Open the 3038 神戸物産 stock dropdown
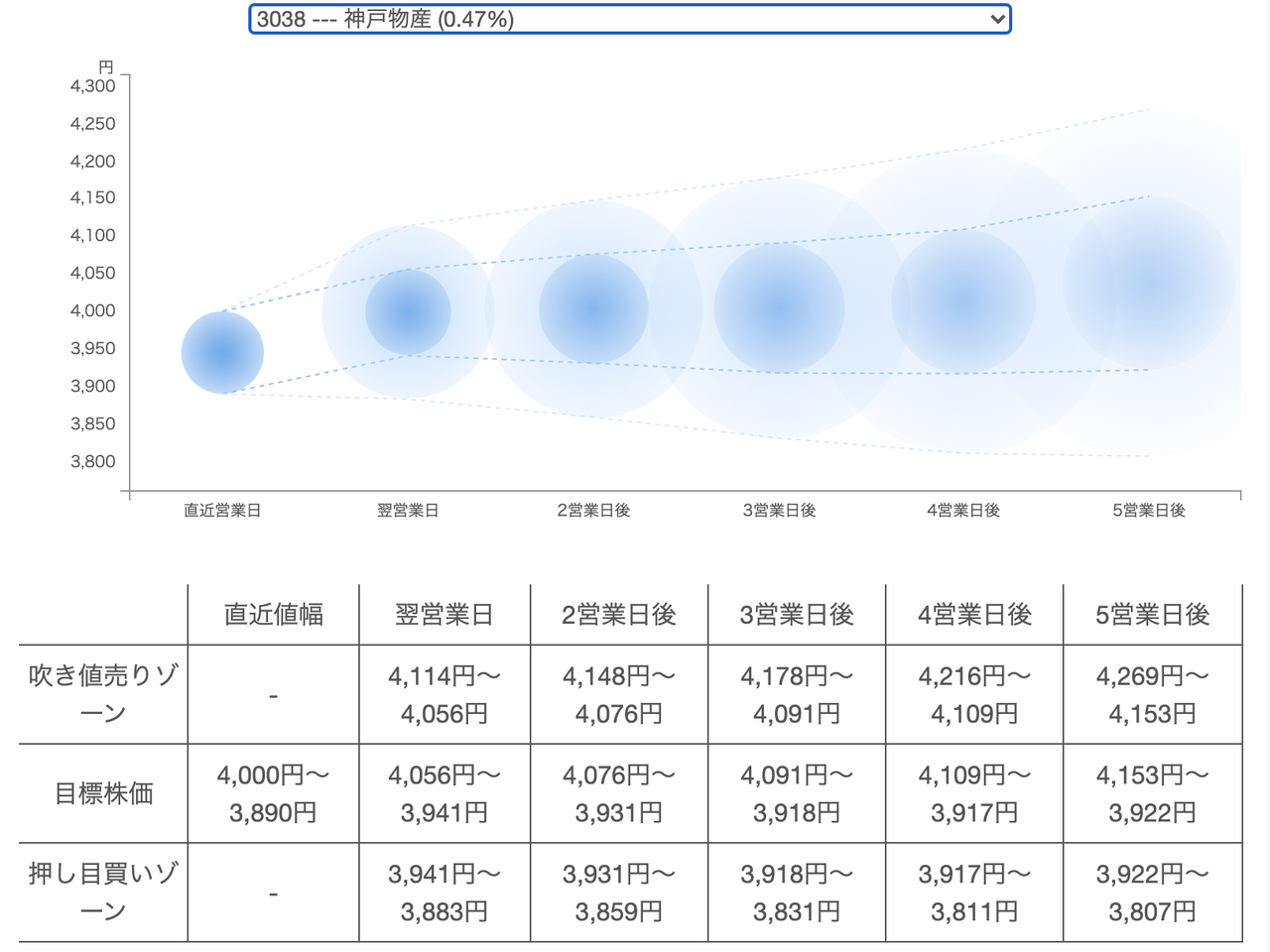Viewport: 1270px width, 952px height. (629, 19)
